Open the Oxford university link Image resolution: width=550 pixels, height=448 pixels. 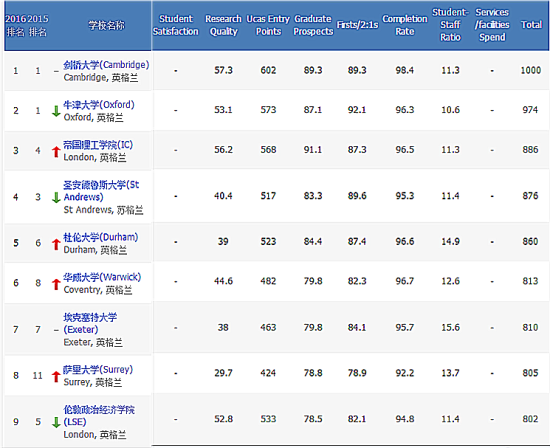99,105
